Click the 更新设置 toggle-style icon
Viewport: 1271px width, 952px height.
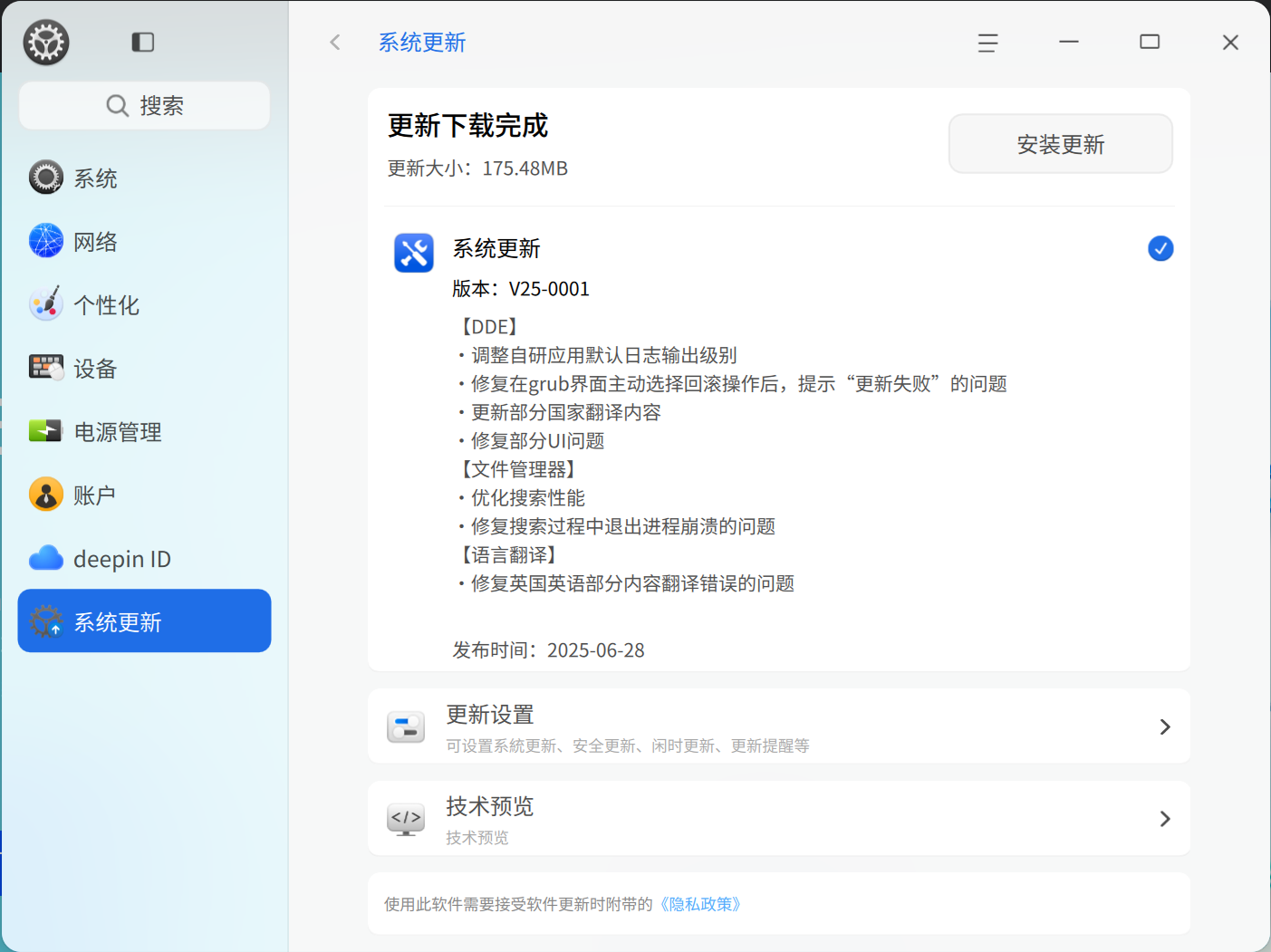[x=406, y=726]
